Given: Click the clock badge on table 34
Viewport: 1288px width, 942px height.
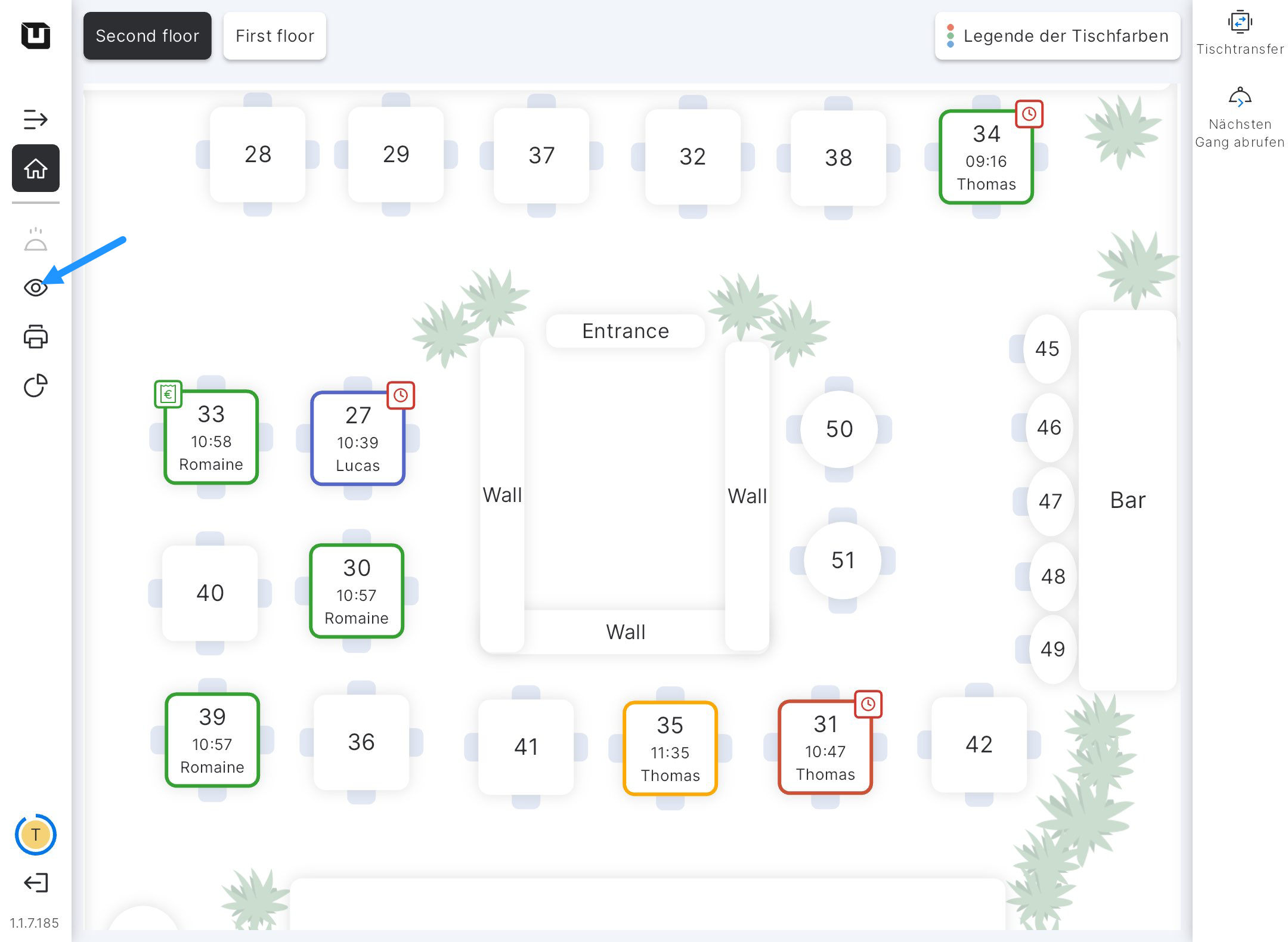Looking at the screenshot, I should 1029,114.
